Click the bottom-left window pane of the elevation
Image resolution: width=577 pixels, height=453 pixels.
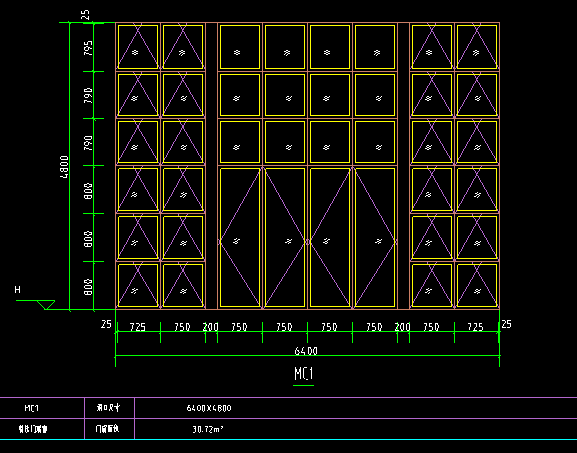pyautogui.click(x=138, y=285)
